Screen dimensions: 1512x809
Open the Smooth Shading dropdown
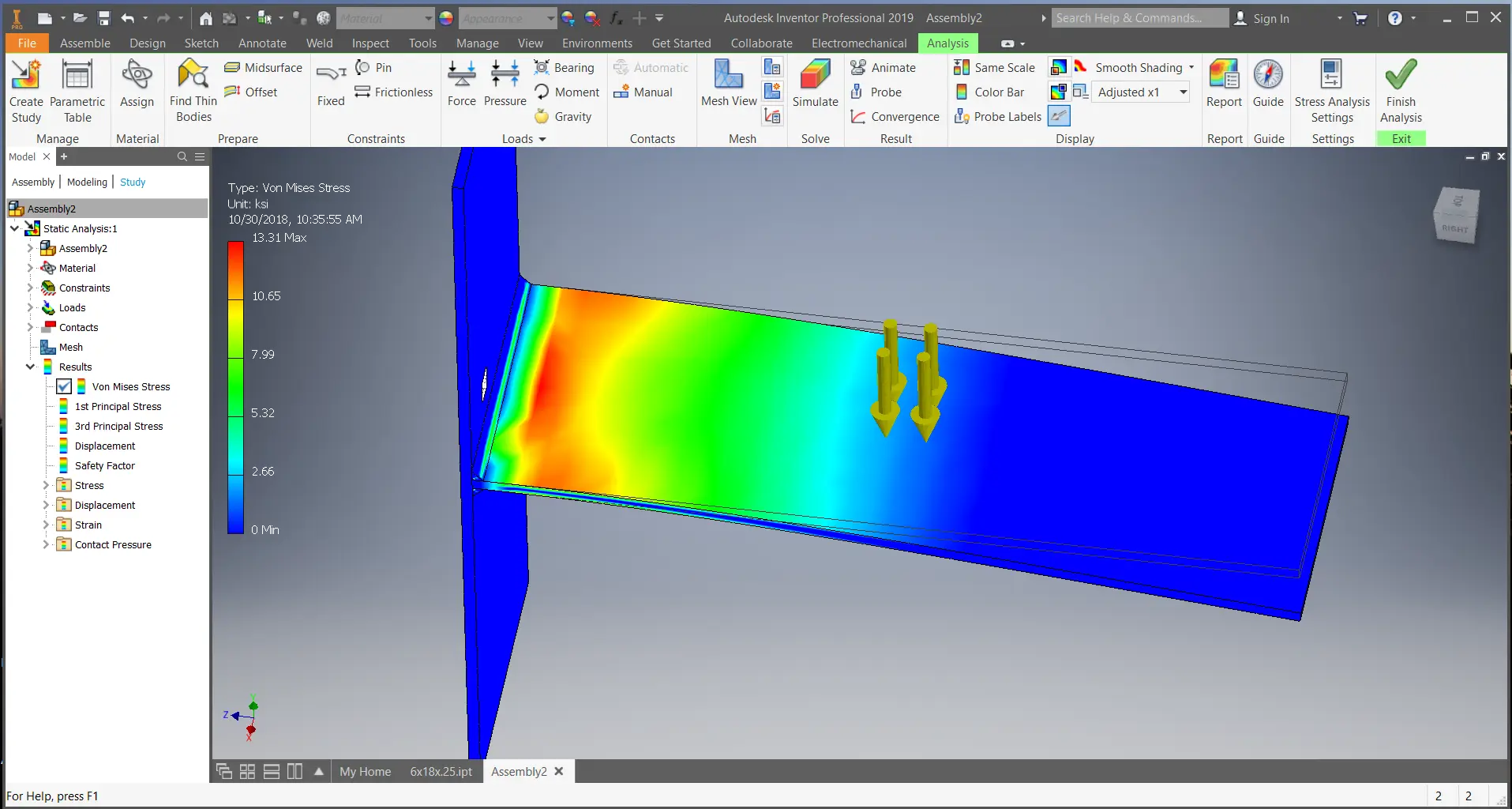tap(1191, 68)
